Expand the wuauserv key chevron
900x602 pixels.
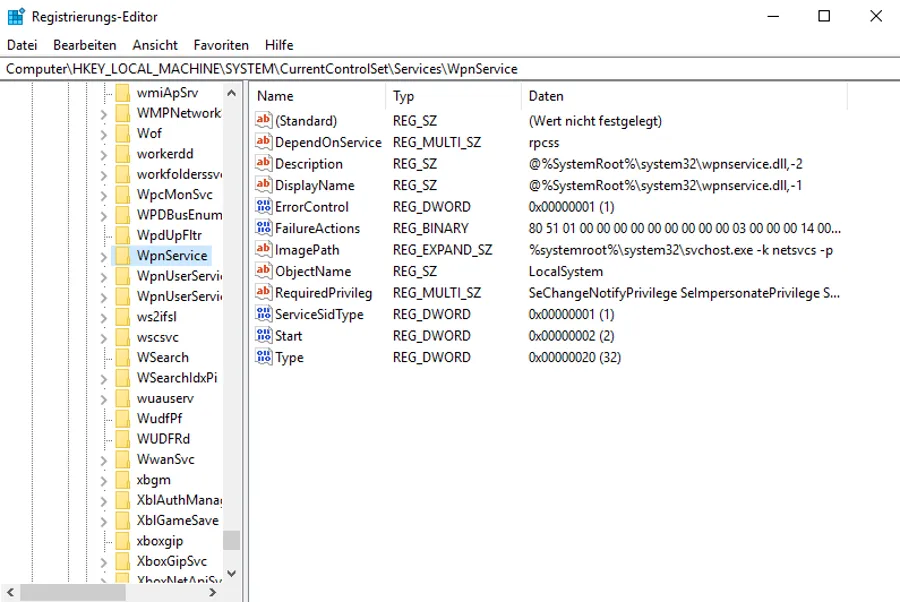(103, 399)
